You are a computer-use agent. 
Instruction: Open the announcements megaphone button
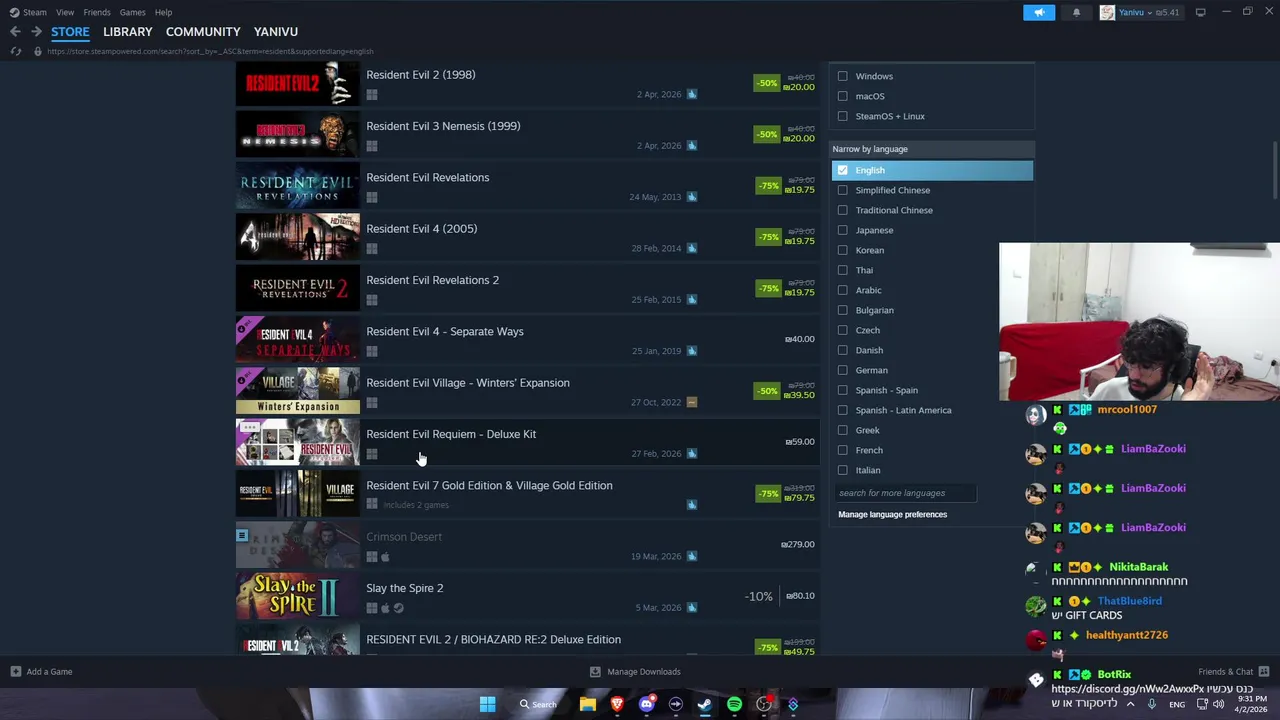[x=1039, y=12]
